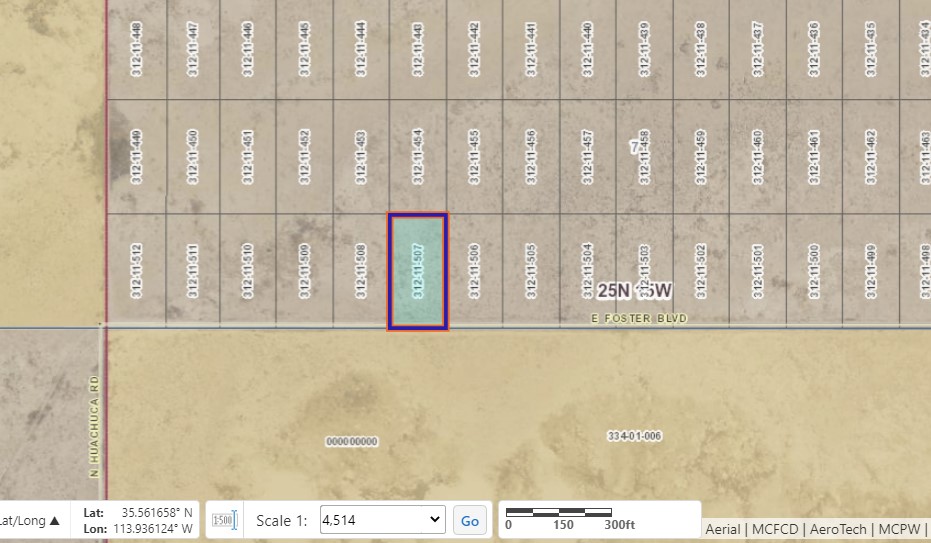This screenshot has height=543, width=931.
Task: Select the parcel labeled 000000000
Action: click(x=352, y=441)
